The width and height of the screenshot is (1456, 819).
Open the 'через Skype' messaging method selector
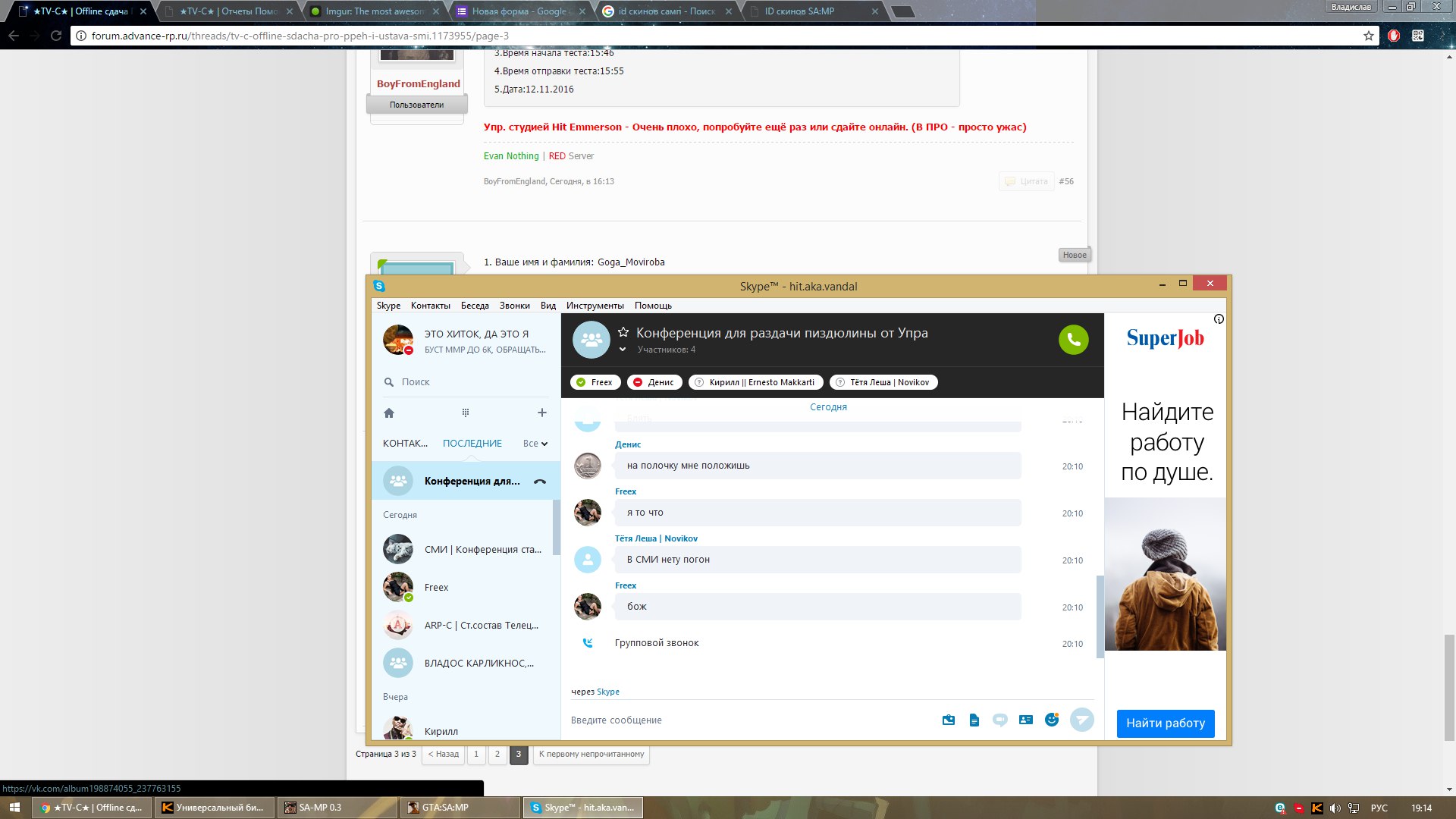pos(607,692)
